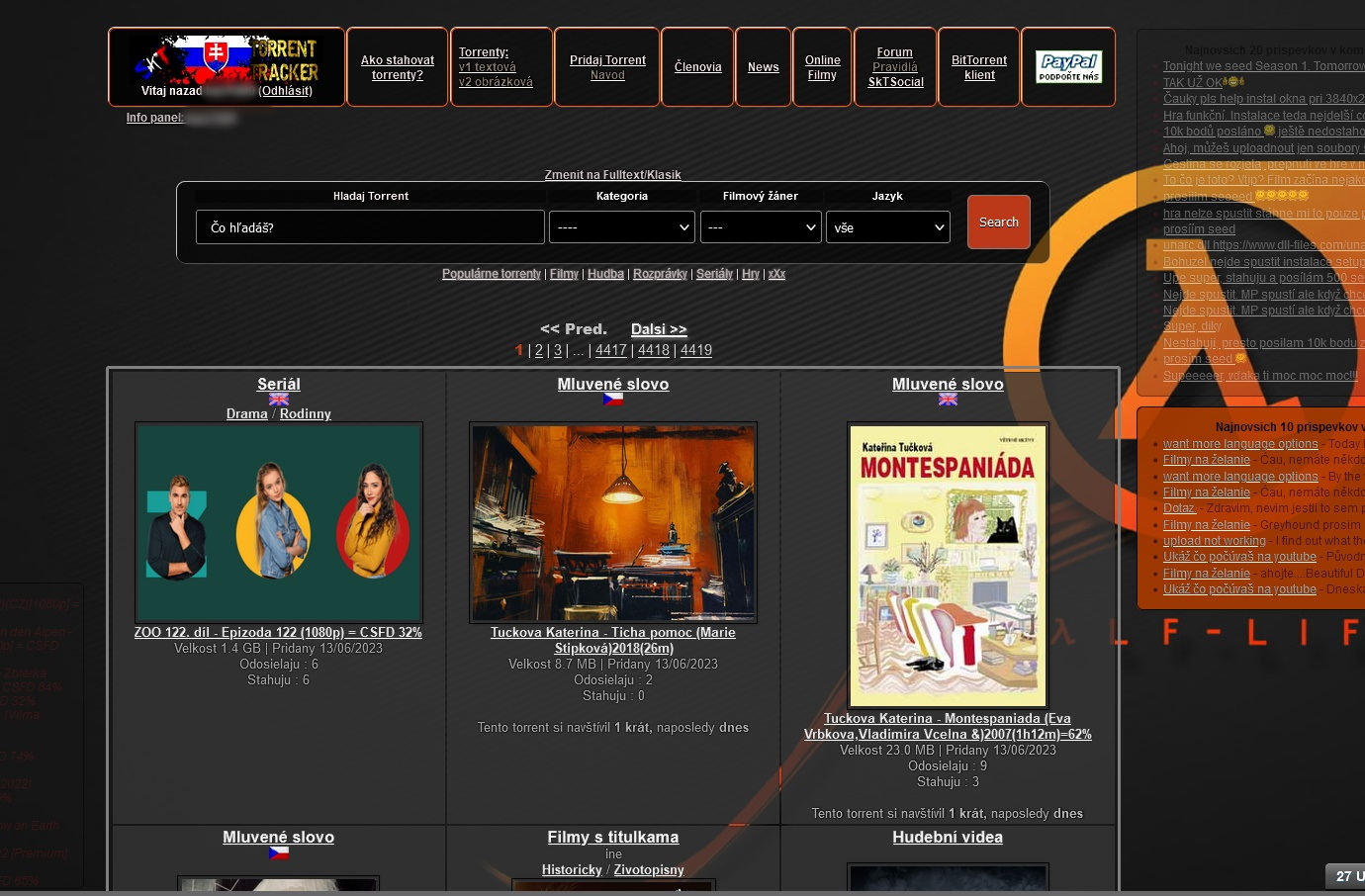Open Populárne torrenty filter link

[492, 274]
